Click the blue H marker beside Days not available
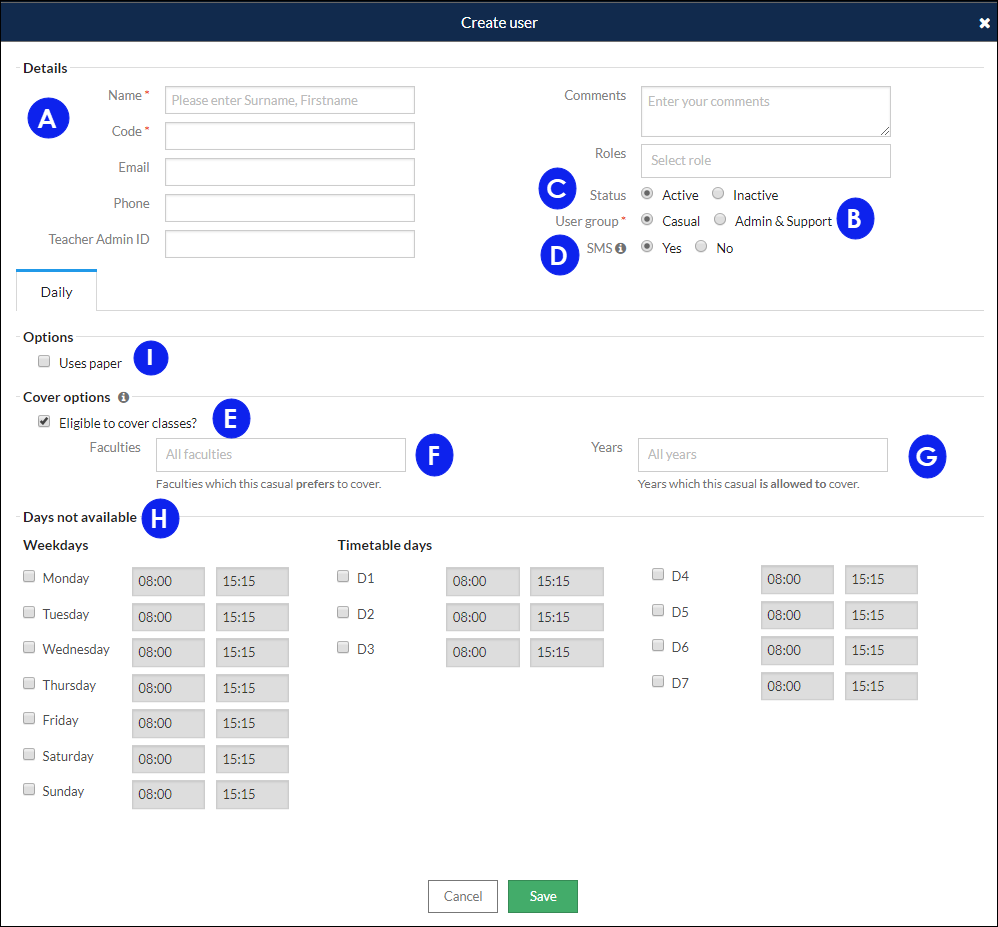The height and width of the screenshot is (927, 998). (x=160, y=518)
